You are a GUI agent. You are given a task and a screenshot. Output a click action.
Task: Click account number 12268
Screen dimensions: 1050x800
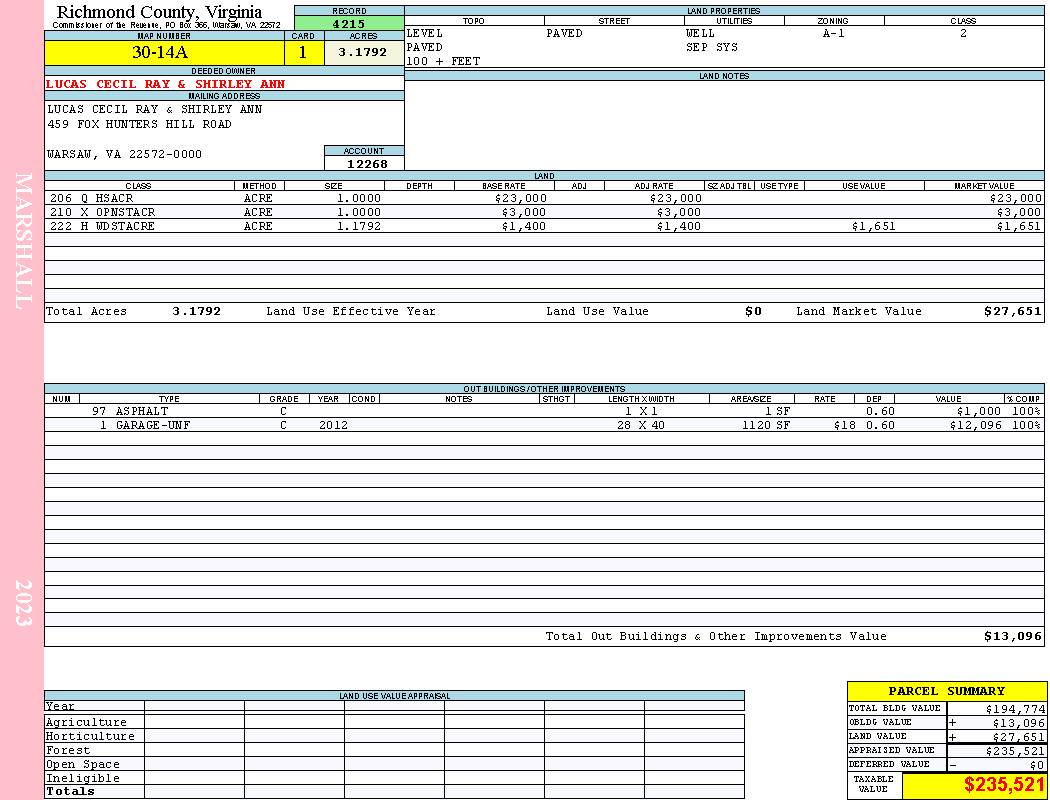[x=367, y=163]
